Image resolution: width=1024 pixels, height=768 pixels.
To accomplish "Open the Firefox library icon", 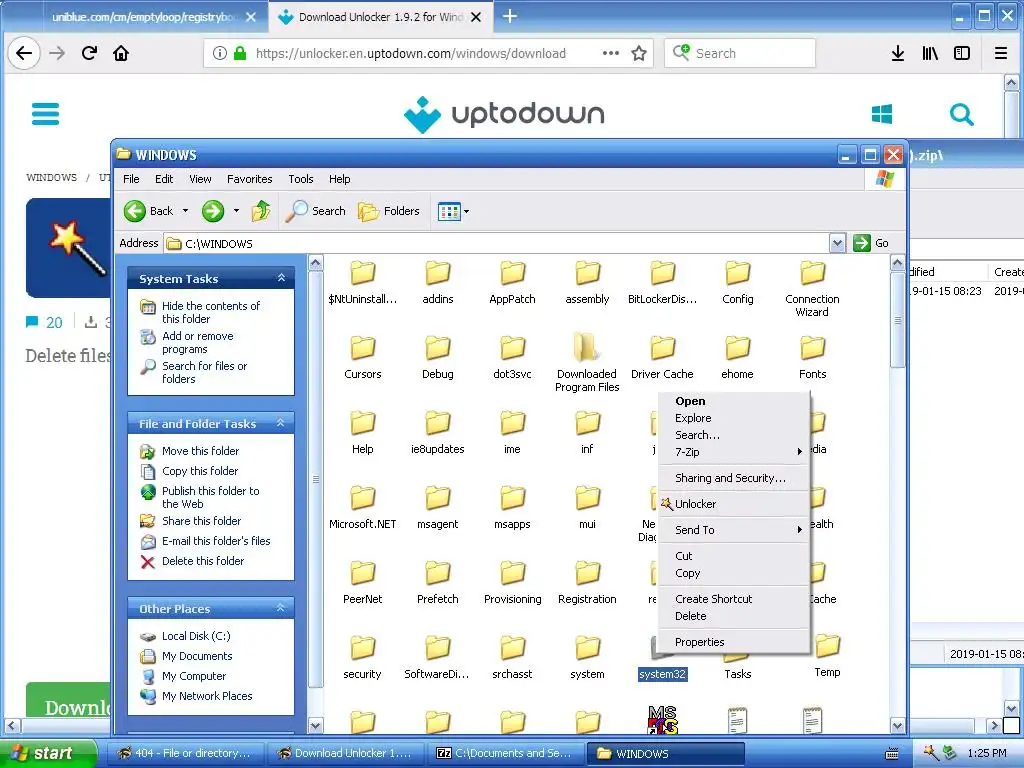I will tap(930, 53).
